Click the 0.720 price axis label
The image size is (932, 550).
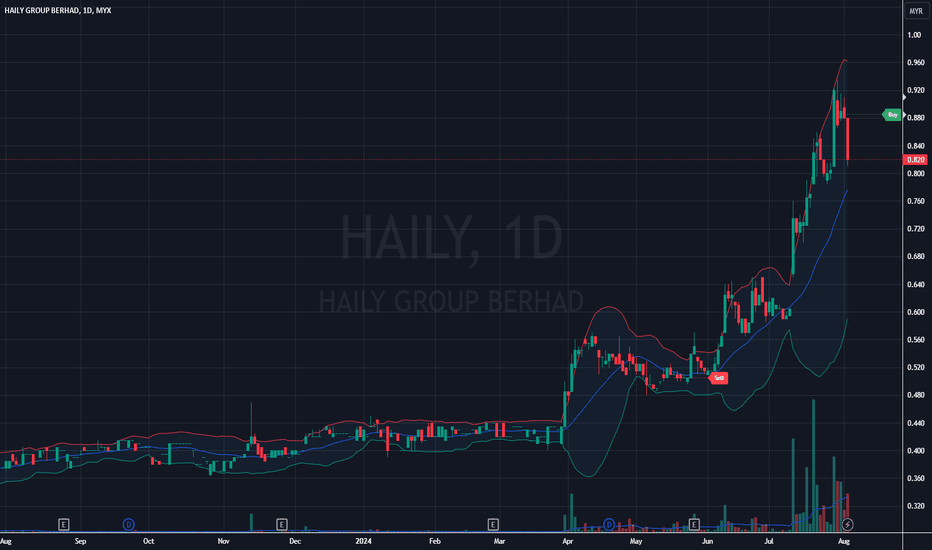[x=915, y=228]
